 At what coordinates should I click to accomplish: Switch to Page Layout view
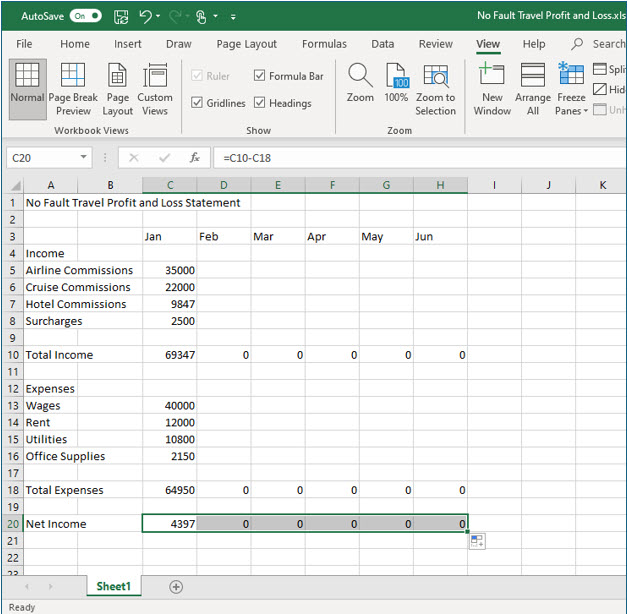click(x=117, y=89)
